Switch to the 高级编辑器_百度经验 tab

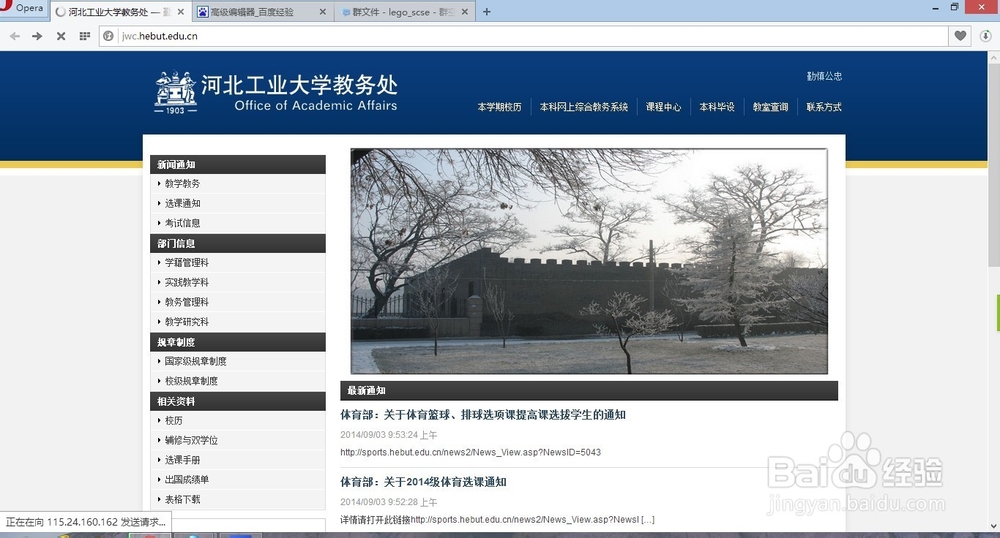(261, 11)
